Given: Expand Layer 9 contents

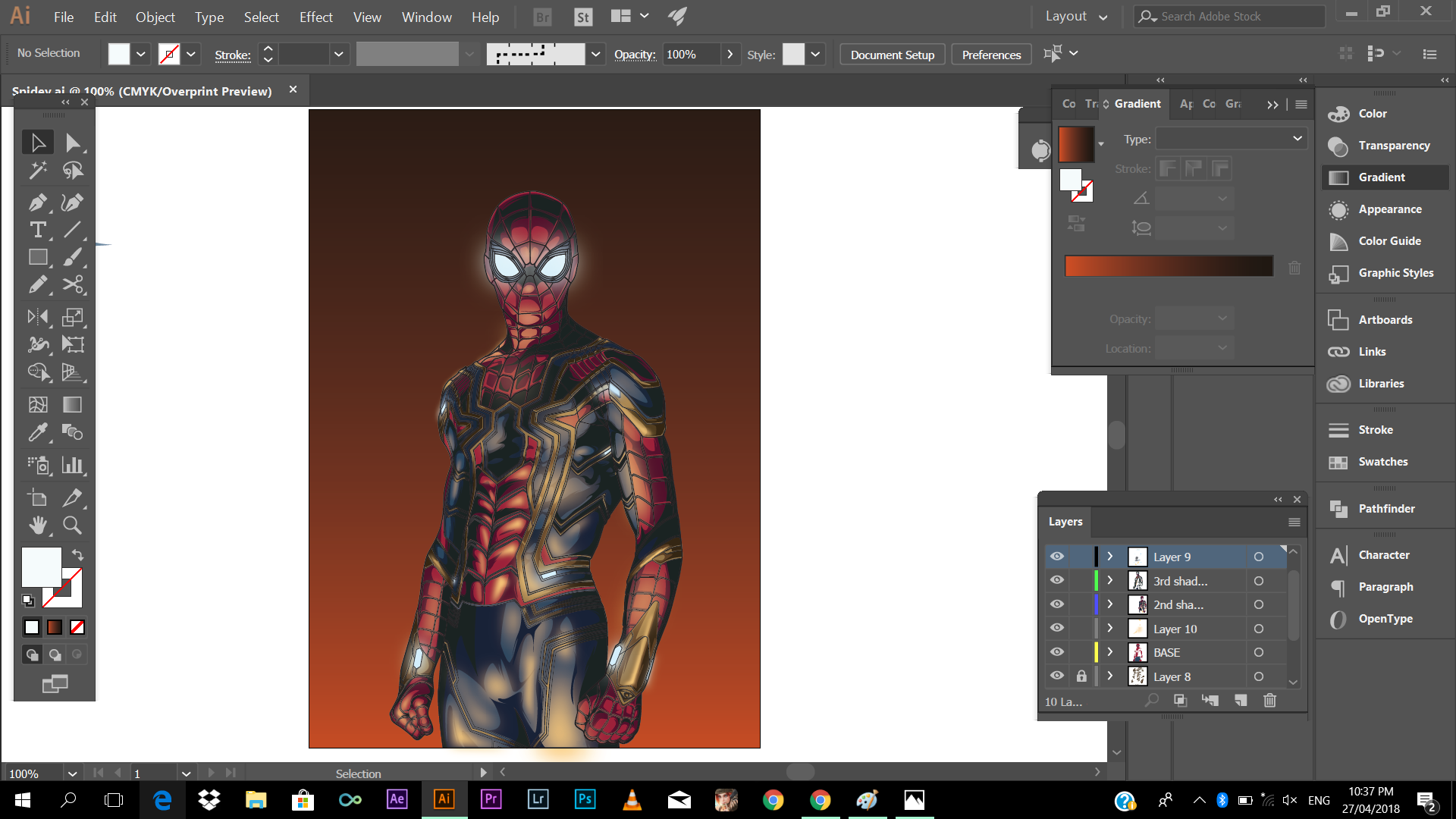Looking at the screenshot, I should [x=1110, y=557].
